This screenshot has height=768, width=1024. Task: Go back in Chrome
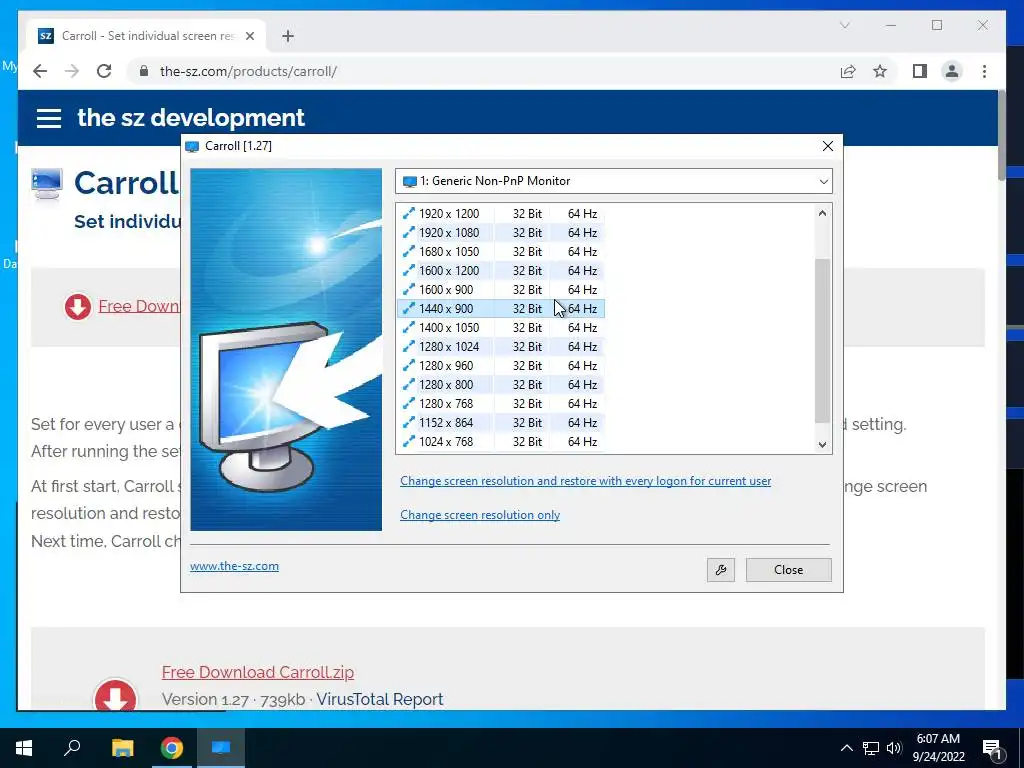click(x=40, y=71)
